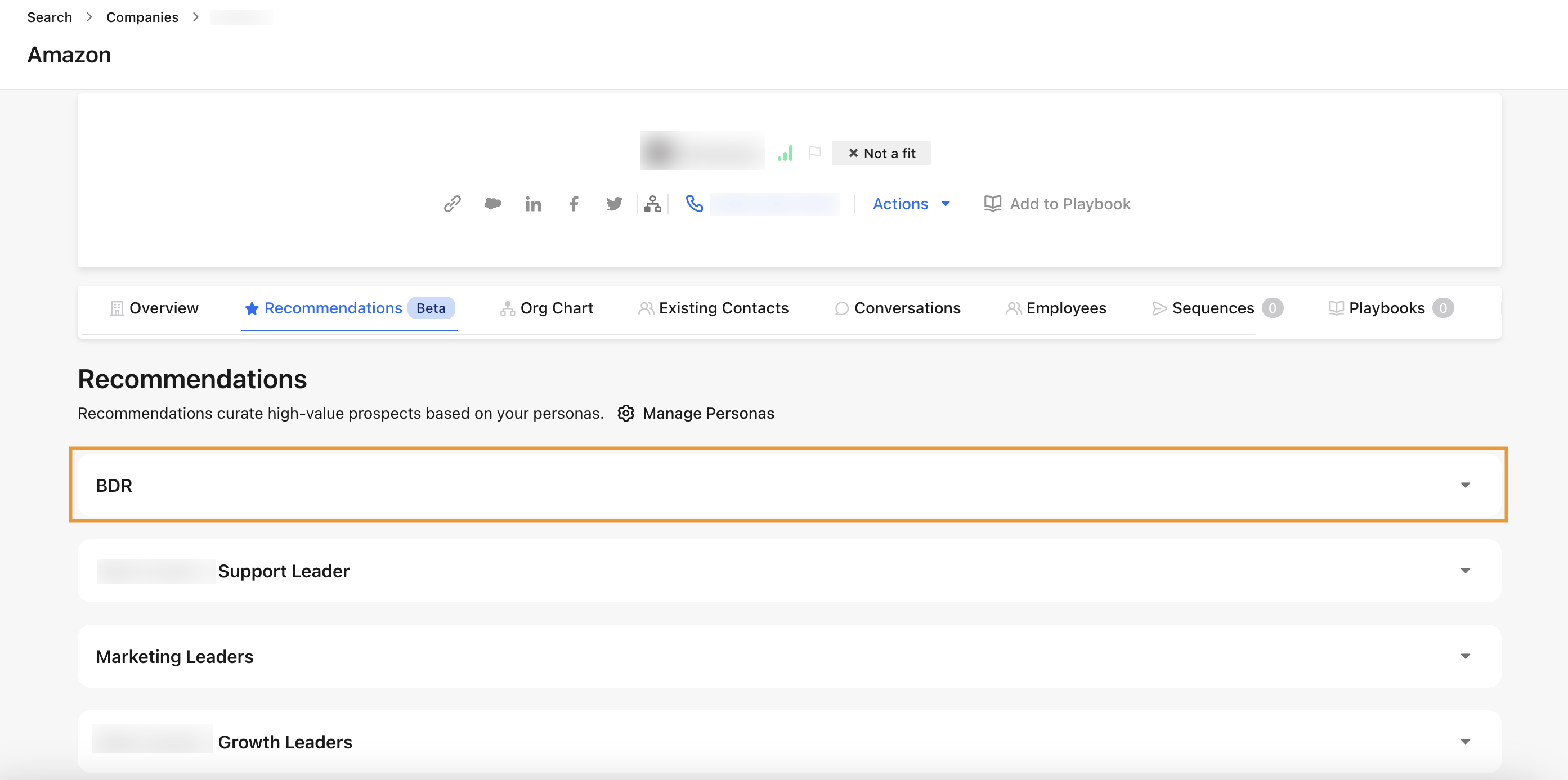Click the Beta badge on Recommendations

pyautogui.click(x=431, y=308)
